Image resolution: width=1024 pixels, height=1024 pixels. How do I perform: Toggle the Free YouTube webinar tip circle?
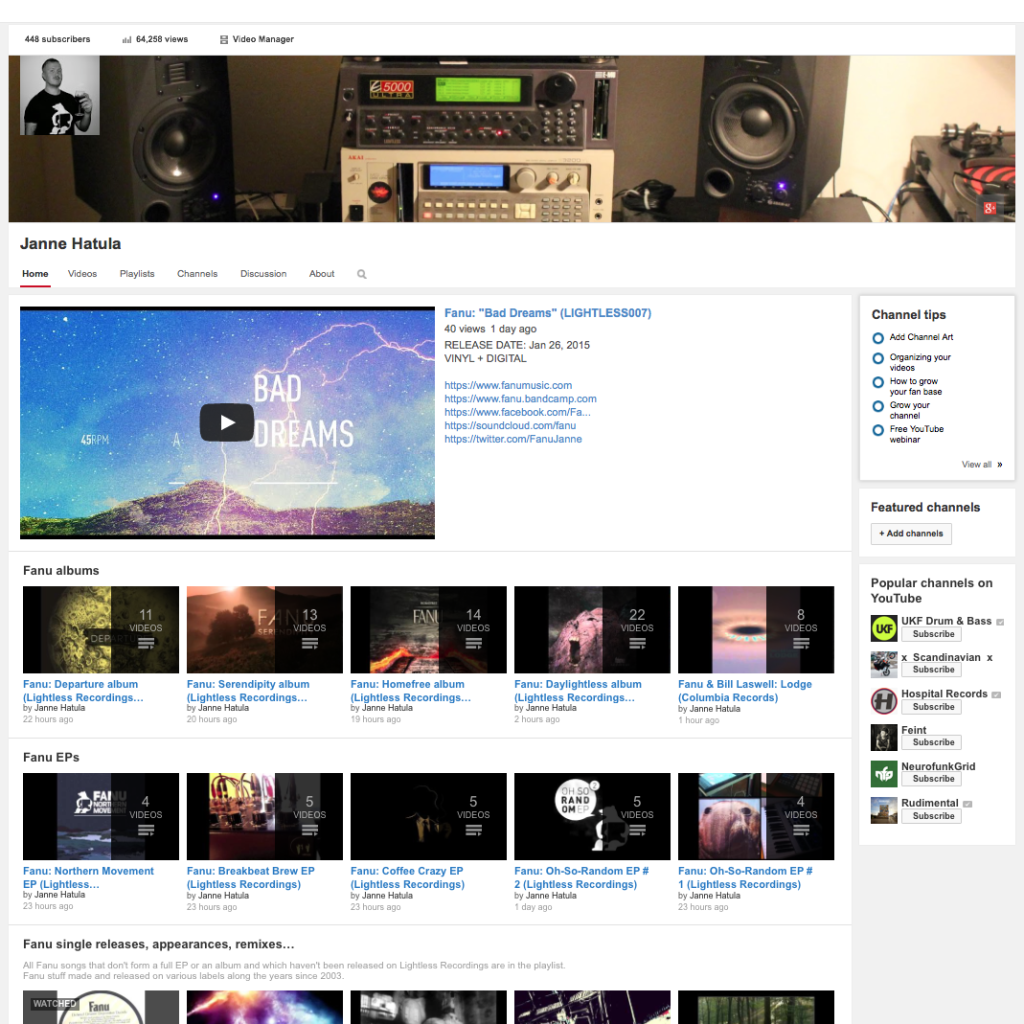click(878, 430)
